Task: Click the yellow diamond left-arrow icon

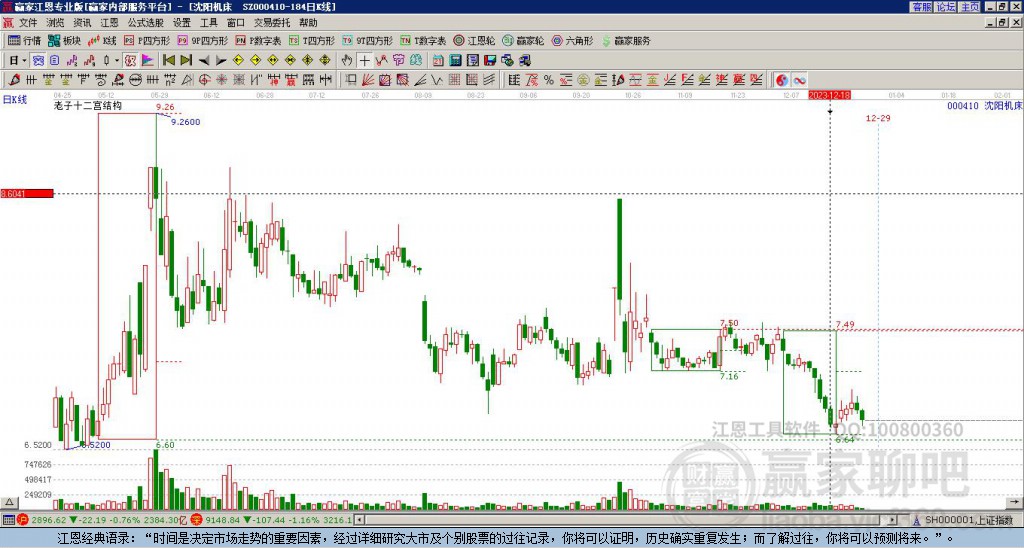Action: 238,61
